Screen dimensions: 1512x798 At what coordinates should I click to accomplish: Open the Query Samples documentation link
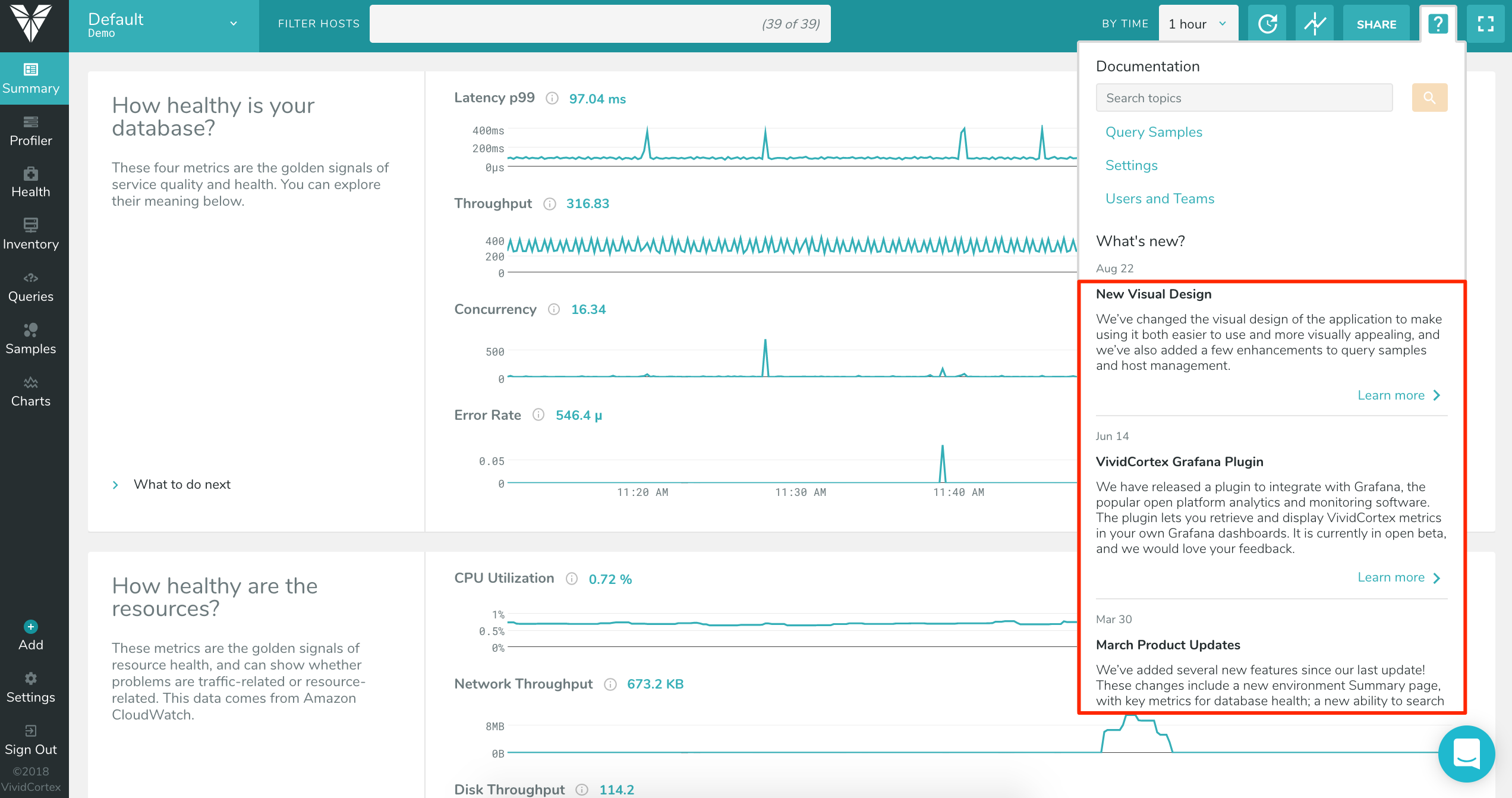coord(1153,132)
